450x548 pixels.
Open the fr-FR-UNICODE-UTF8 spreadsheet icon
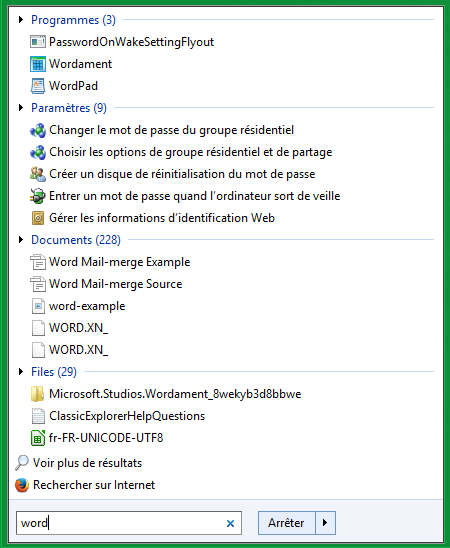38,438
